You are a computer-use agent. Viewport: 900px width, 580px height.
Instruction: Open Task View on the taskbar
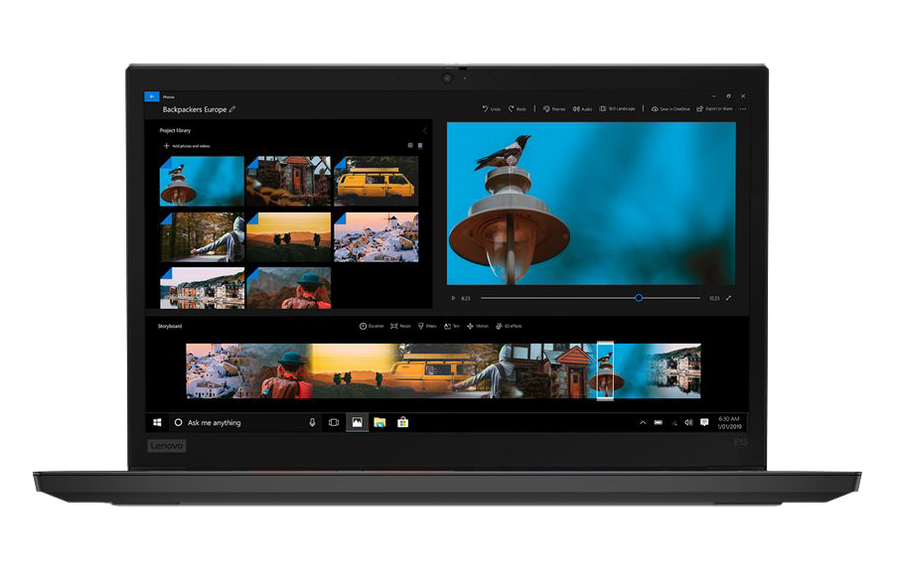tap(334, 423)
